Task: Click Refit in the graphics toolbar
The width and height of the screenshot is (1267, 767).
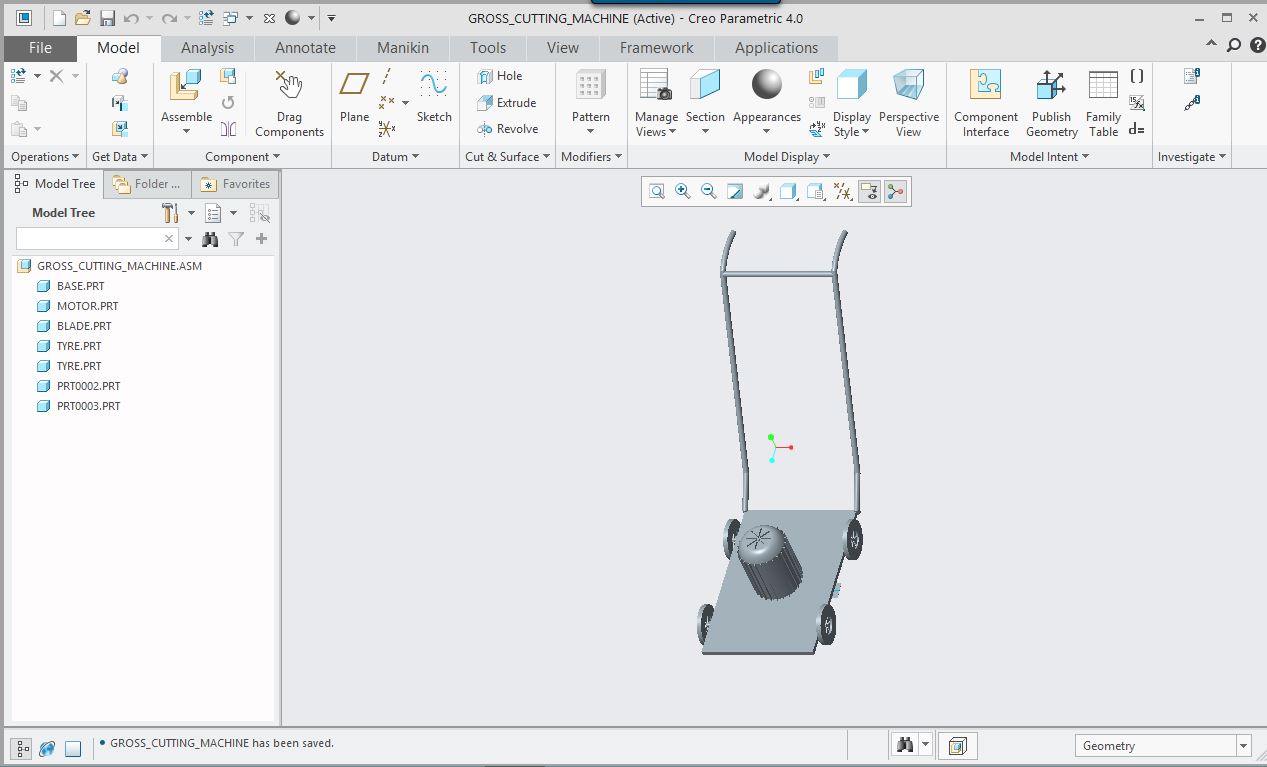Action: click(657, 191)
